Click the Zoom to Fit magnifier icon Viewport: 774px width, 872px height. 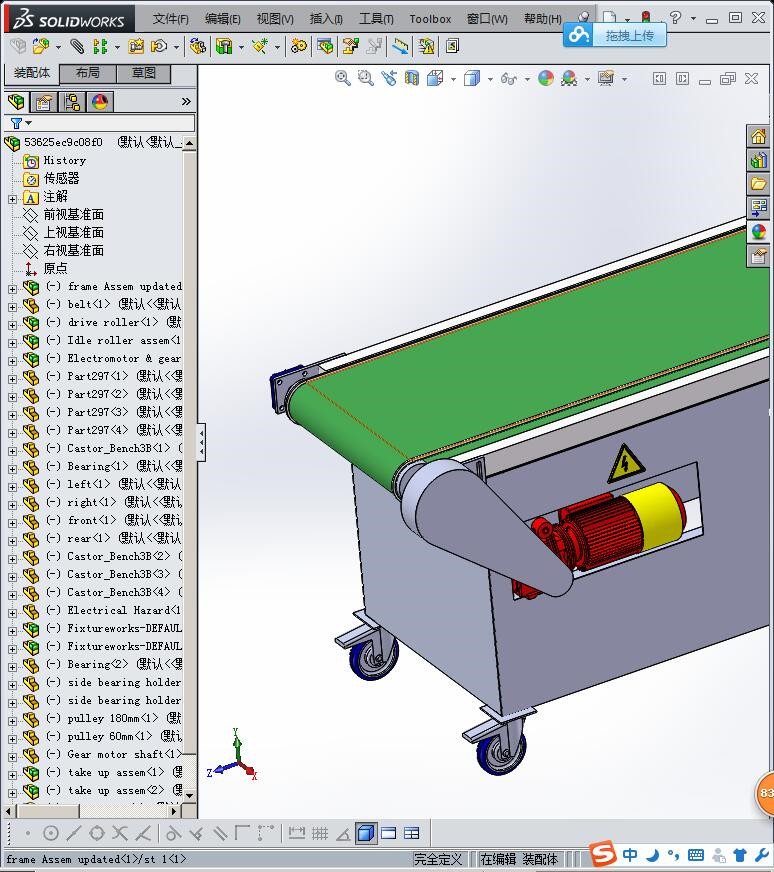(x=343, y=78)
